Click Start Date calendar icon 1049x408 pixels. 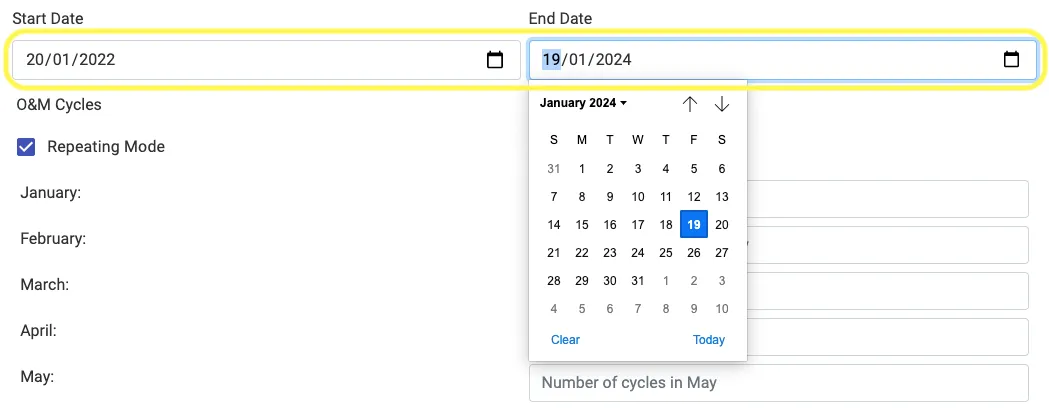pyautogui.click(x=494, y=60)
